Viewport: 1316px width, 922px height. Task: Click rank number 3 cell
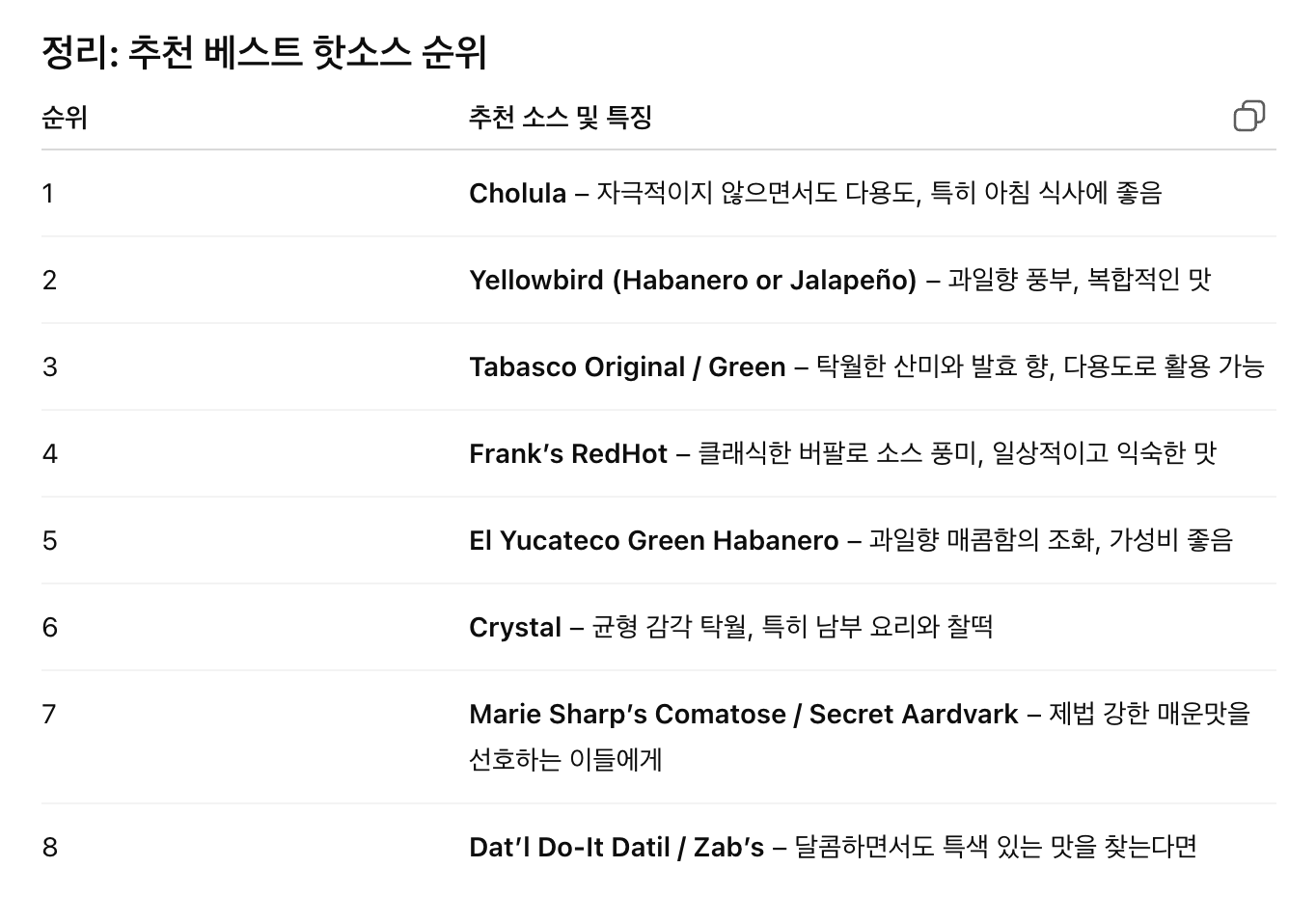tap(49, 366)
